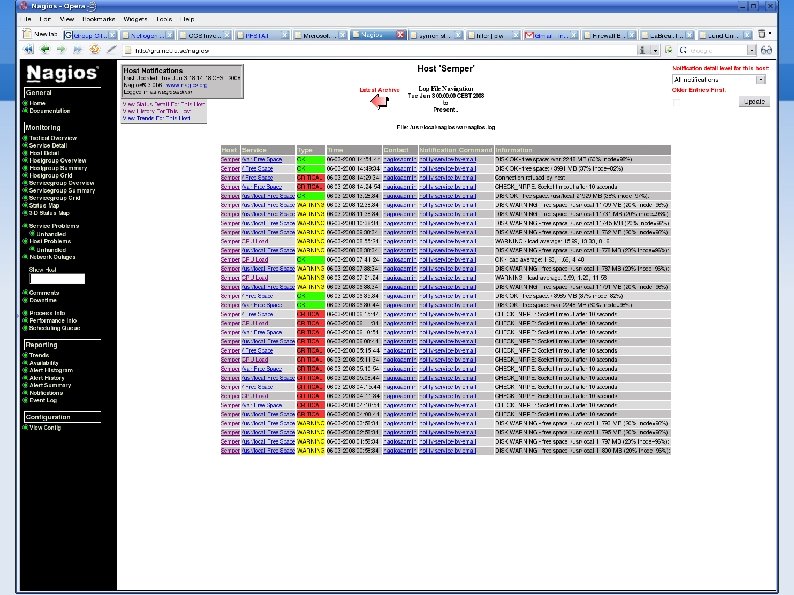Viewport: 794px width, 595px height.
Task: Click the green bullet beside Event Log
Action: tap(25, 400)
